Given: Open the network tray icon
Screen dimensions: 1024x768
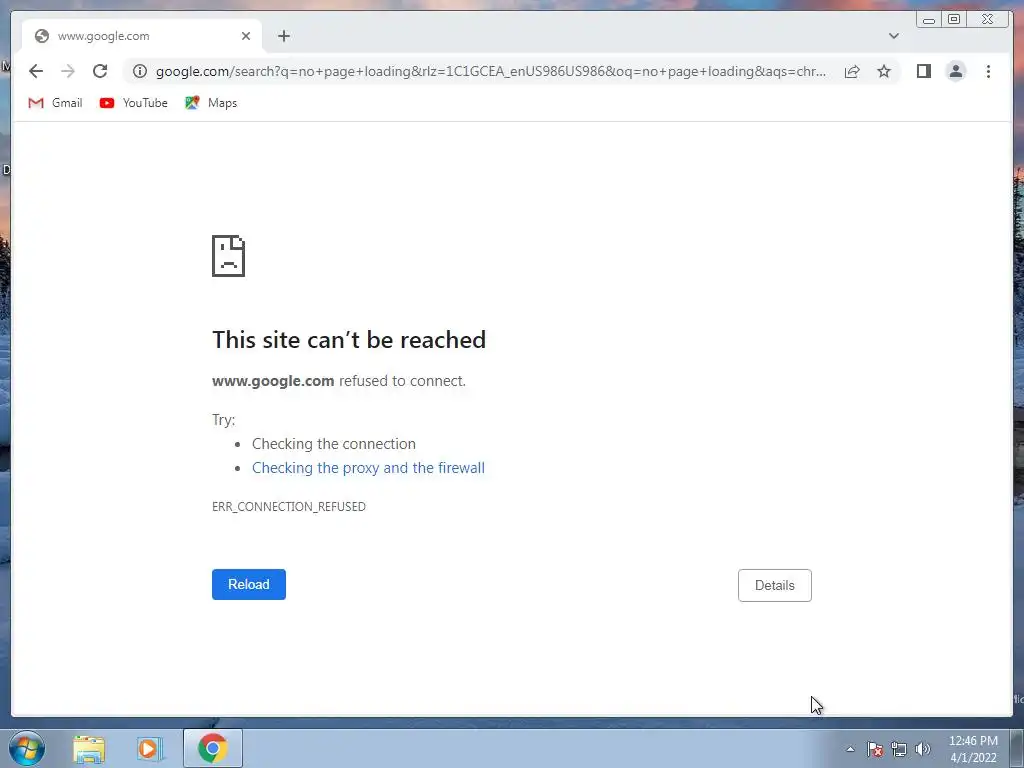Looking at the screenshot, I should click(x=899, y=749).
